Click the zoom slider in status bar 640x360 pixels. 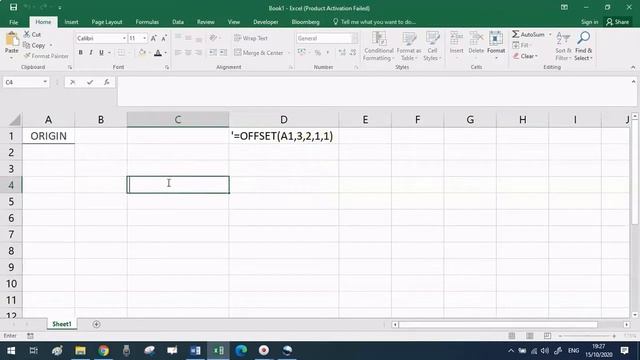(587, 336)
